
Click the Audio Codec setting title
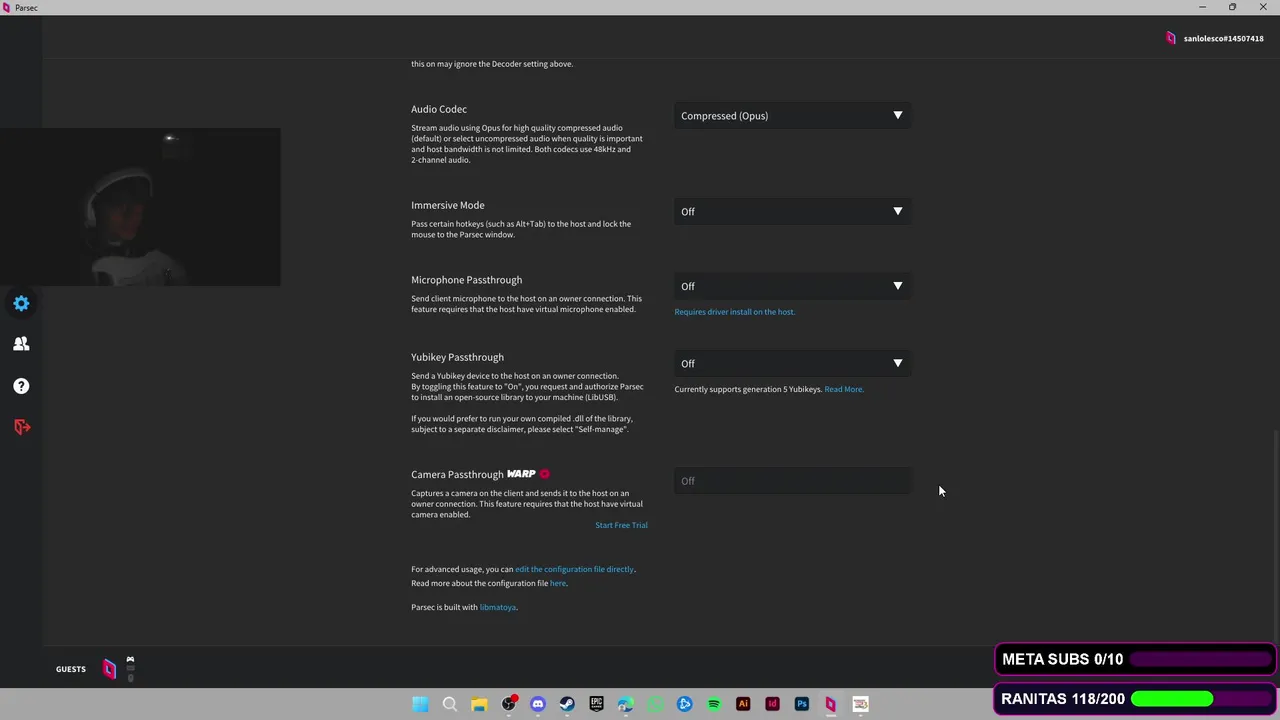[x=439, y=109]
